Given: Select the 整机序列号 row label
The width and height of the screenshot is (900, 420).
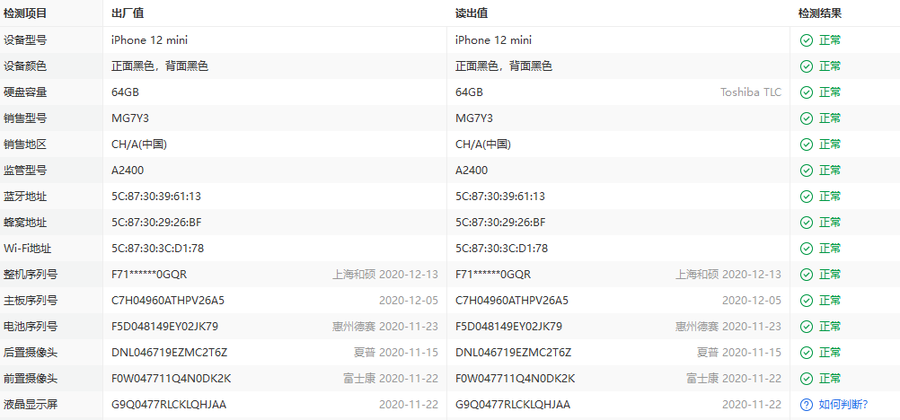Looking at the screenshot, I should 30,274.
